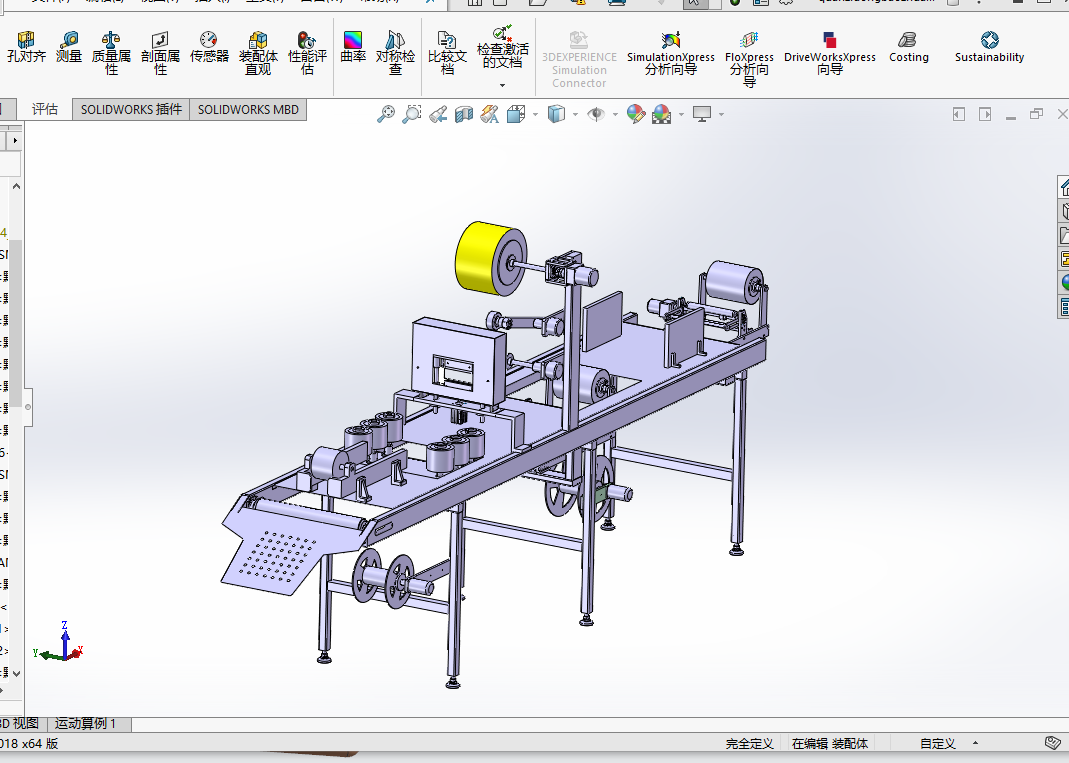
Task: Toggle the Section View
Action: coord(464,114)
